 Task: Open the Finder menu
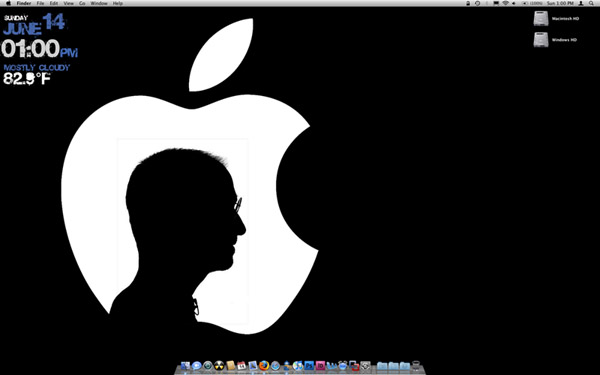[24, 3]
